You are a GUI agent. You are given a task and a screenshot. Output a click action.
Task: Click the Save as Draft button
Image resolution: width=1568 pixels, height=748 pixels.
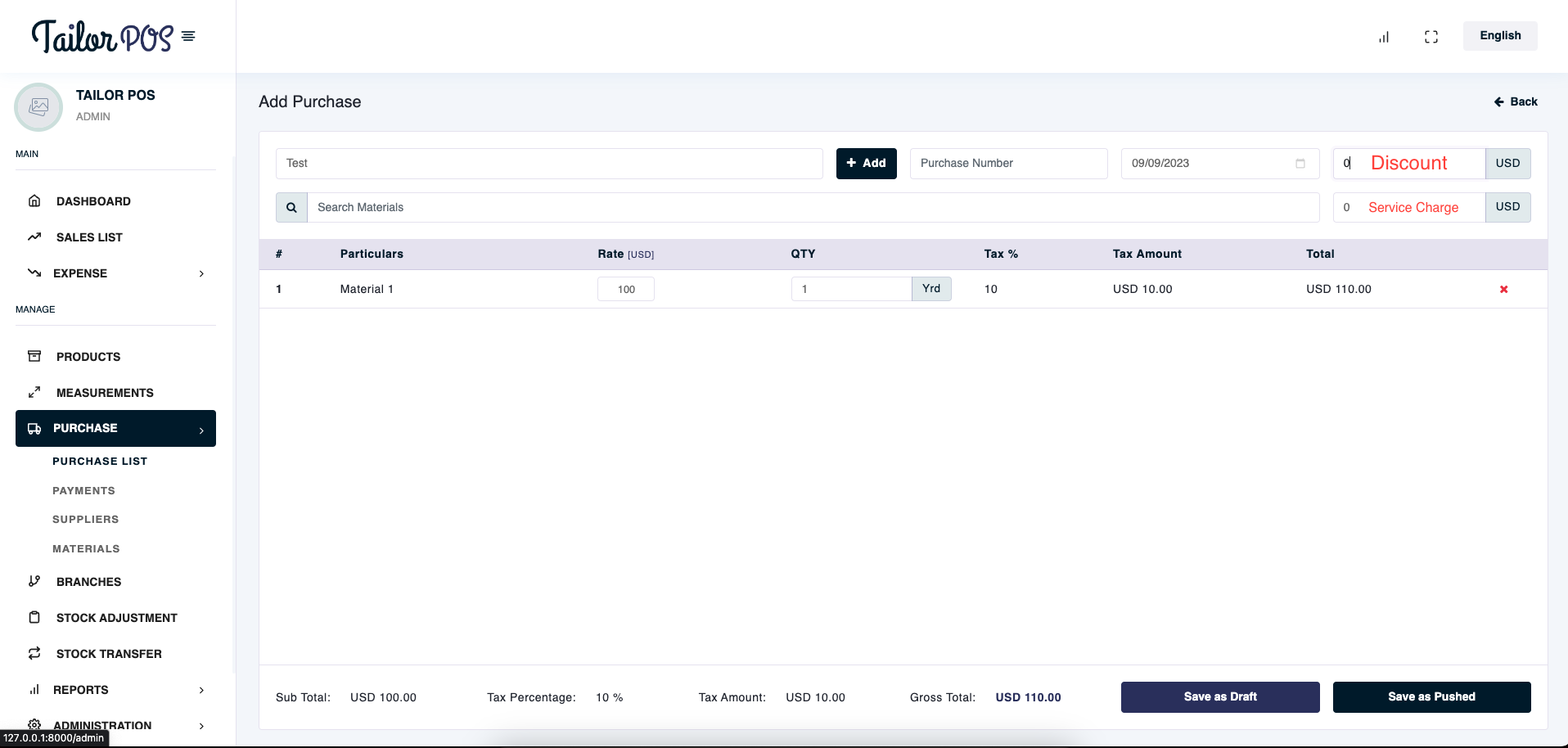pyautogui.click(x=1219, y=697)
